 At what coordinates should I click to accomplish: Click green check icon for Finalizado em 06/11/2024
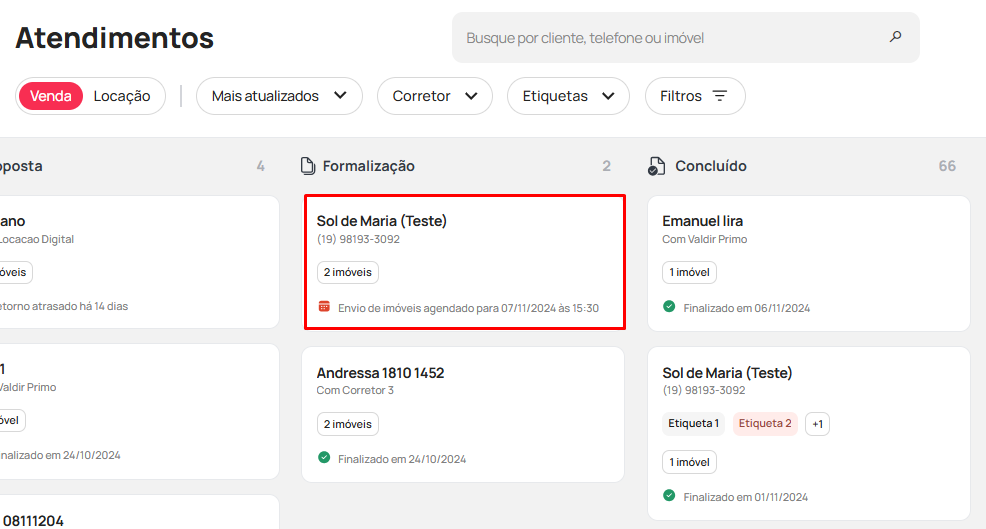click(x=669, y=306)
